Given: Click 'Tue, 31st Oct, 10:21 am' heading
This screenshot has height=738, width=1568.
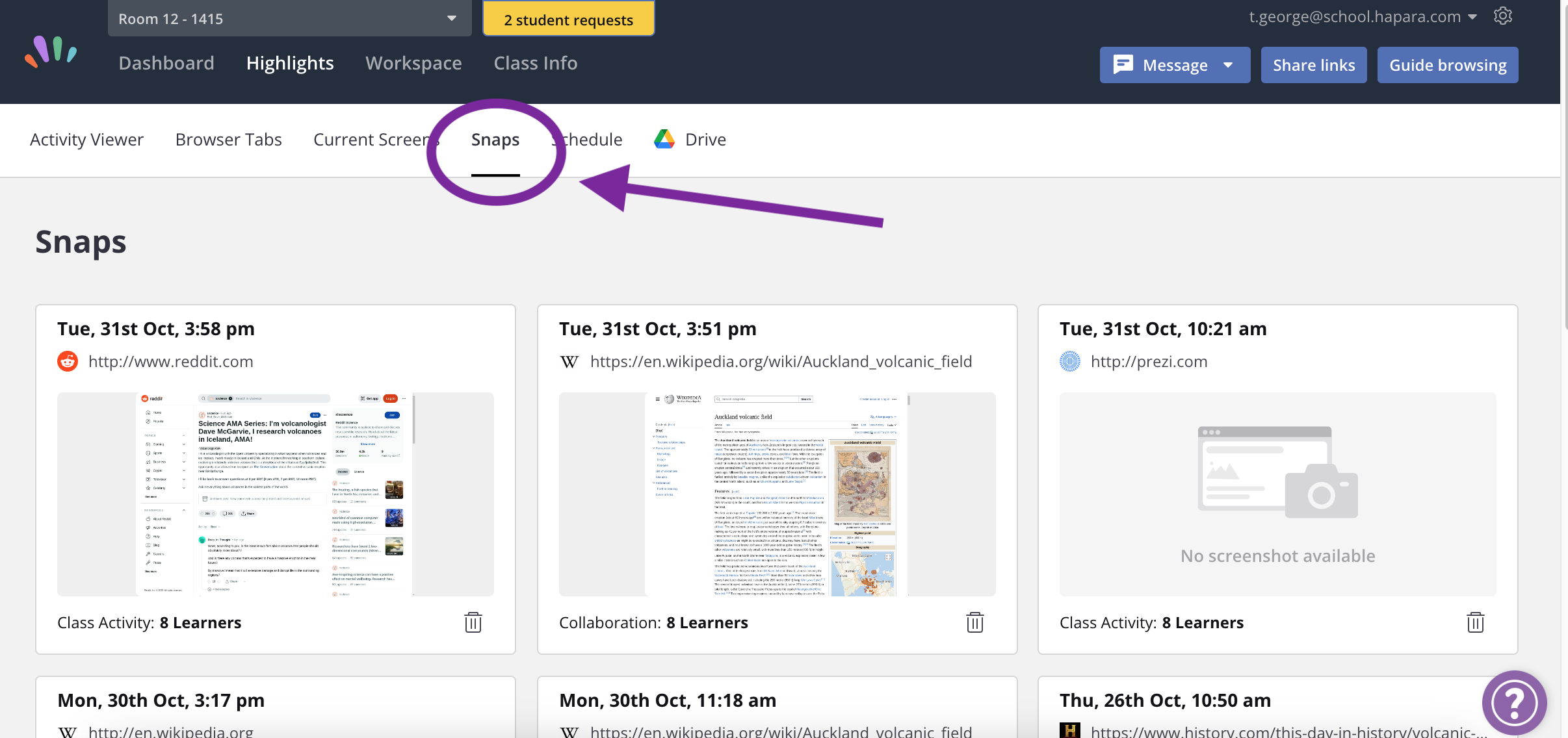Looking at the screenshot, I should tap(1163, 329).
